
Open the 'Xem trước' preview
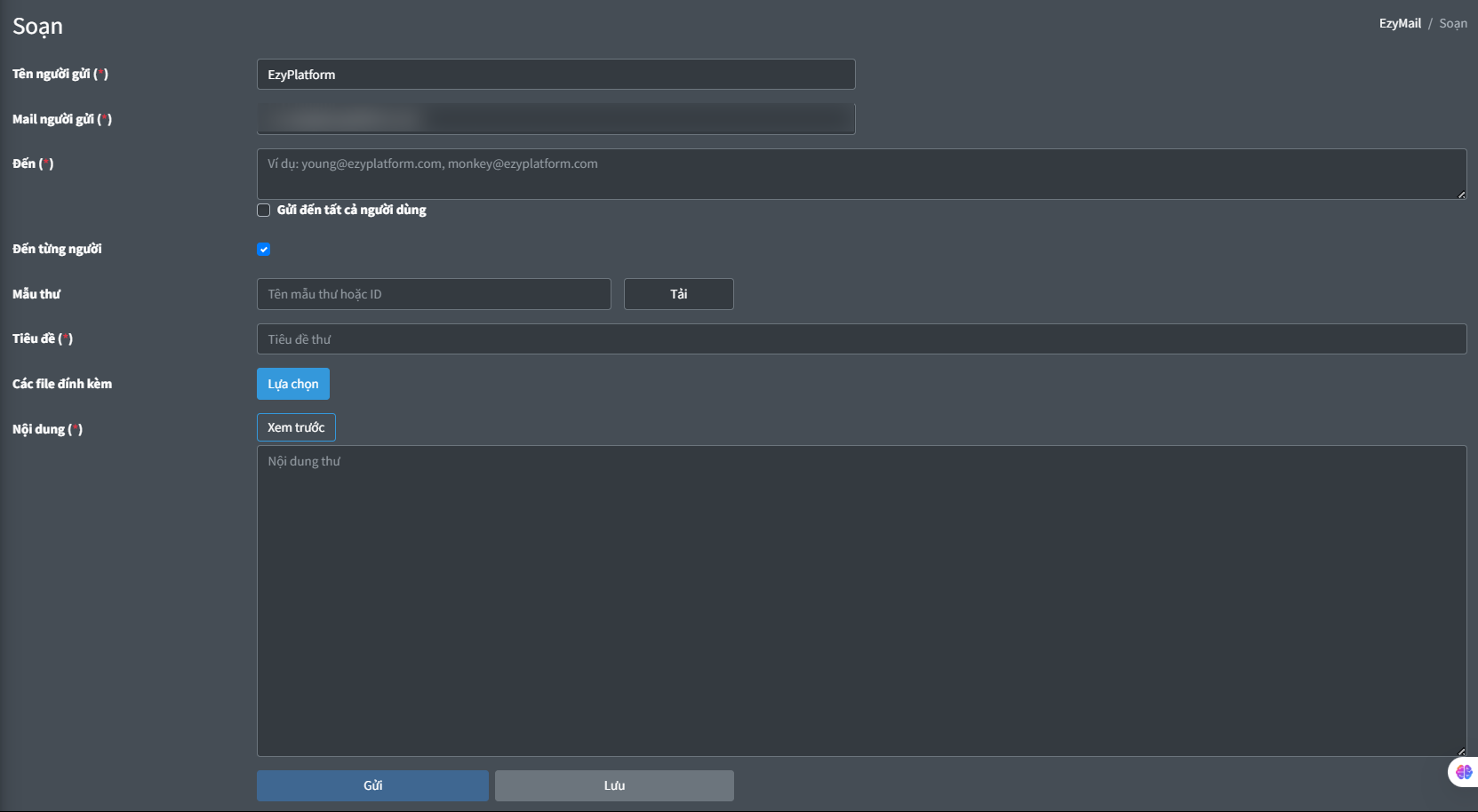point(296,427)
